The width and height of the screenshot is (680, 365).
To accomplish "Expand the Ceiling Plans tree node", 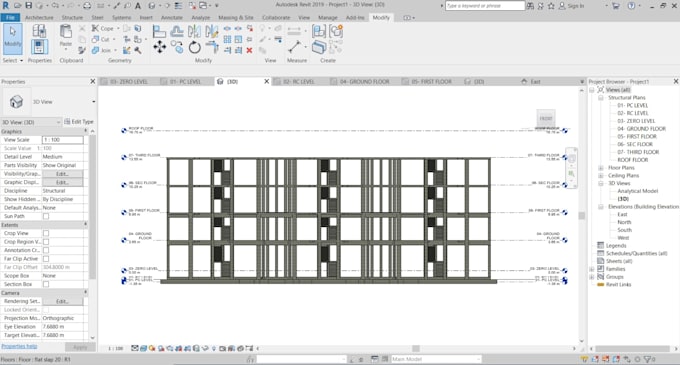I will click(601, 176).
